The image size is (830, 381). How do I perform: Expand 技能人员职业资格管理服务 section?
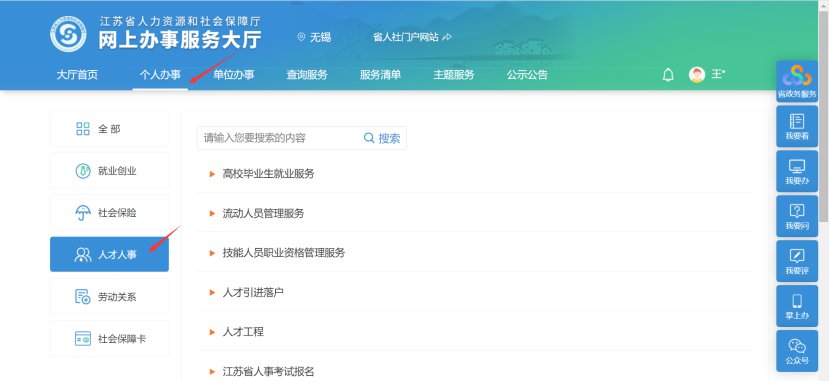tap(474, 252)
